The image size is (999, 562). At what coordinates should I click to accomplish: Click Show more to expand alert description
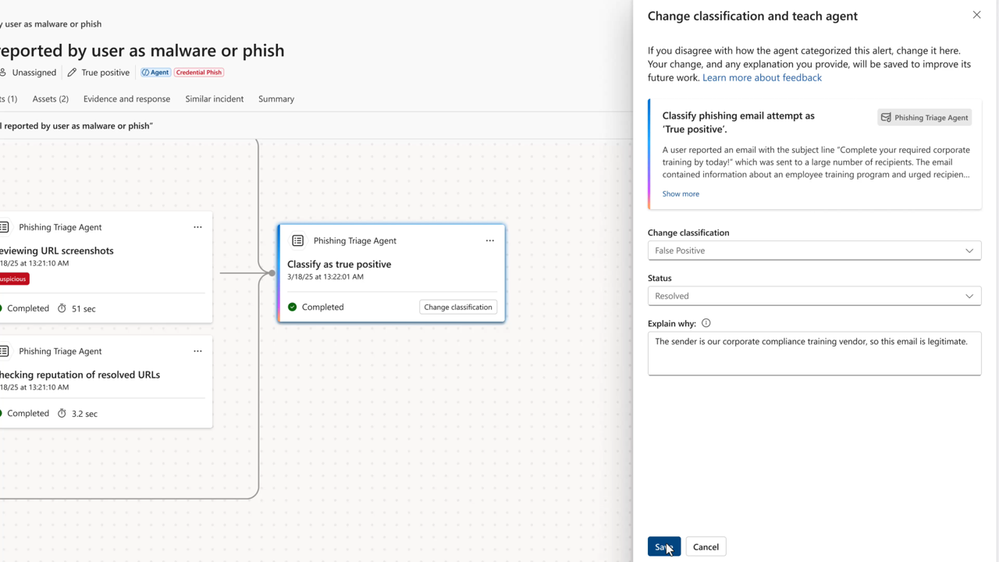[680, 194]
